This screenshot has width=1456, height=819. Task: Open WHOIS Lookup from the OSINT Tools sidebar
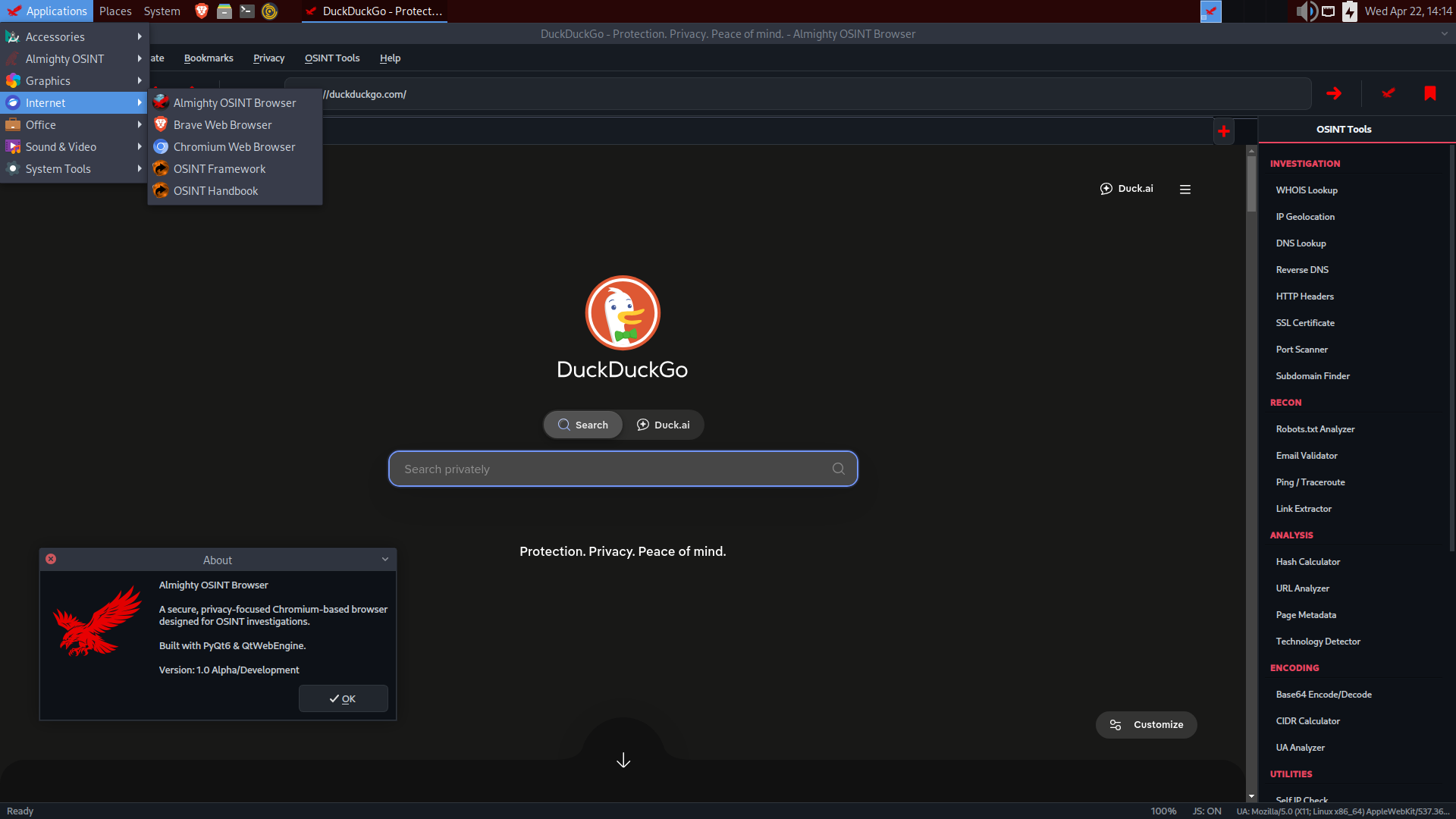coord(1306,190)
